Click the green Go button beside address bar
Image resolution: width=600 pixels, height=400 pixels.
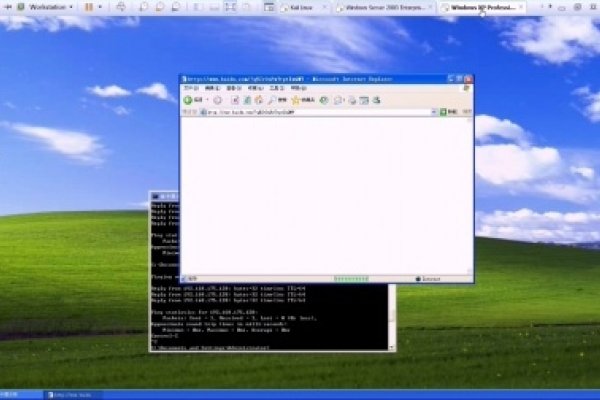click(448, 112)
